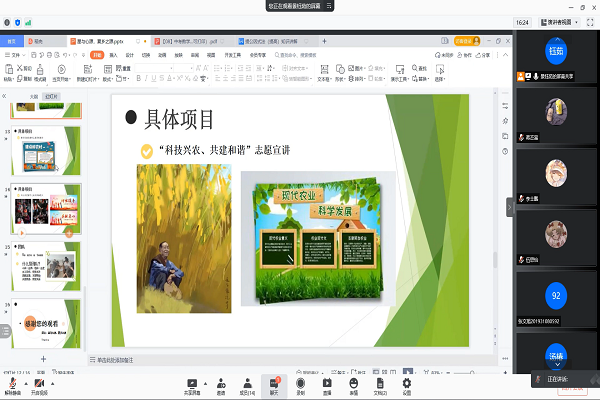The height and width of the screenshot is (400, 600).
Task: Open meeting Settings gear
Action: [407, 386]
